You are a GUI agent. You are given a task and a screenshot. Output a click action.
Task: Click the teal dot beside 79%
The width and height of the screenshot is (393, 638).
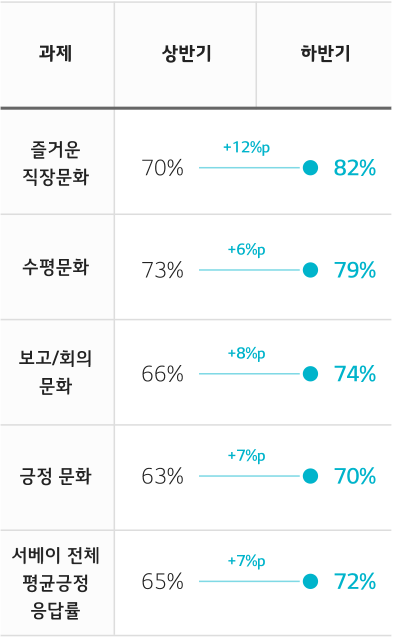click(x=310, y=270)
